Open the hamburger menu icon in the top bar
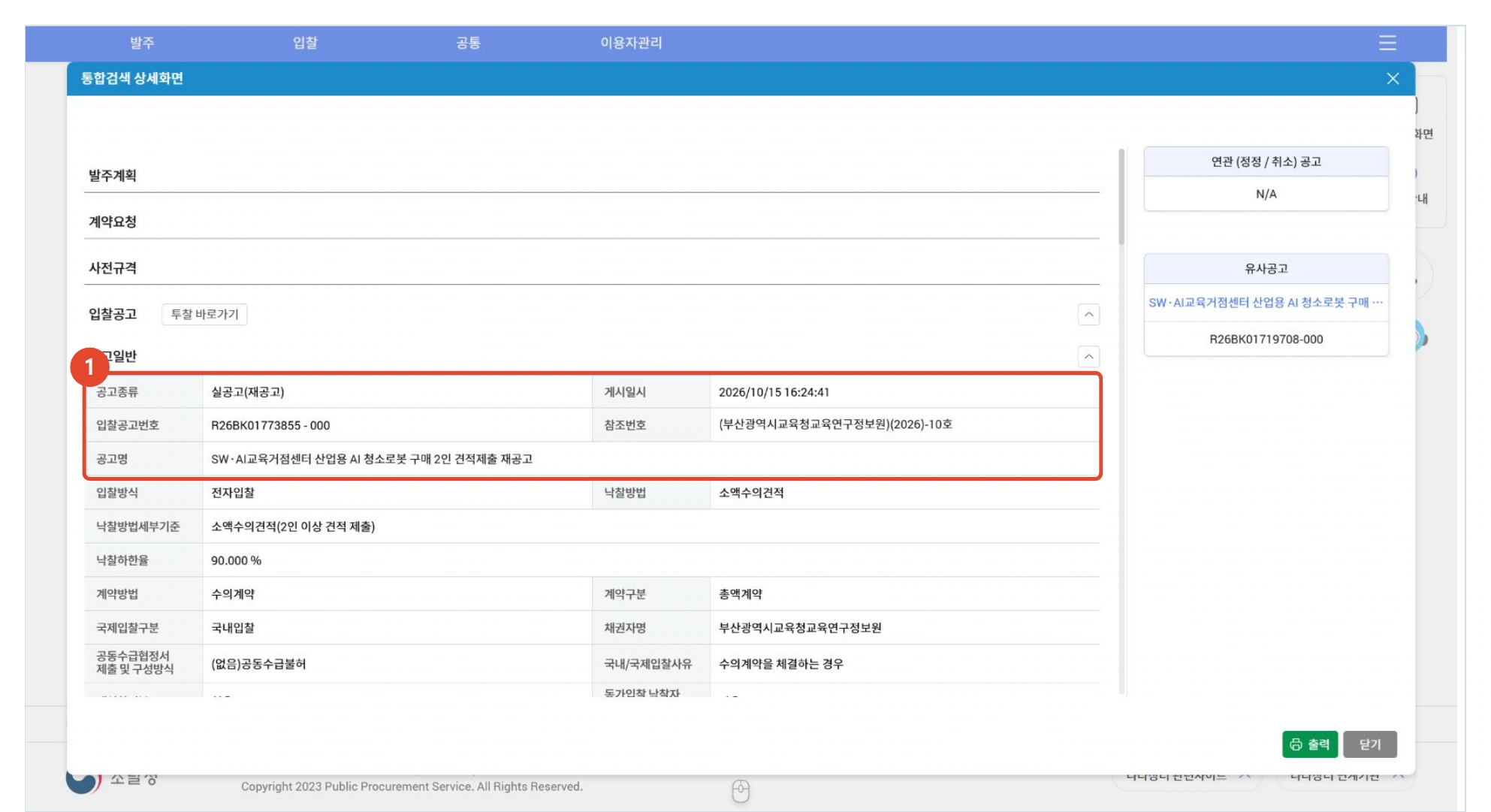Image resolution: width=1491 pixels, height=812 pixels. [x=1387, y=43]
